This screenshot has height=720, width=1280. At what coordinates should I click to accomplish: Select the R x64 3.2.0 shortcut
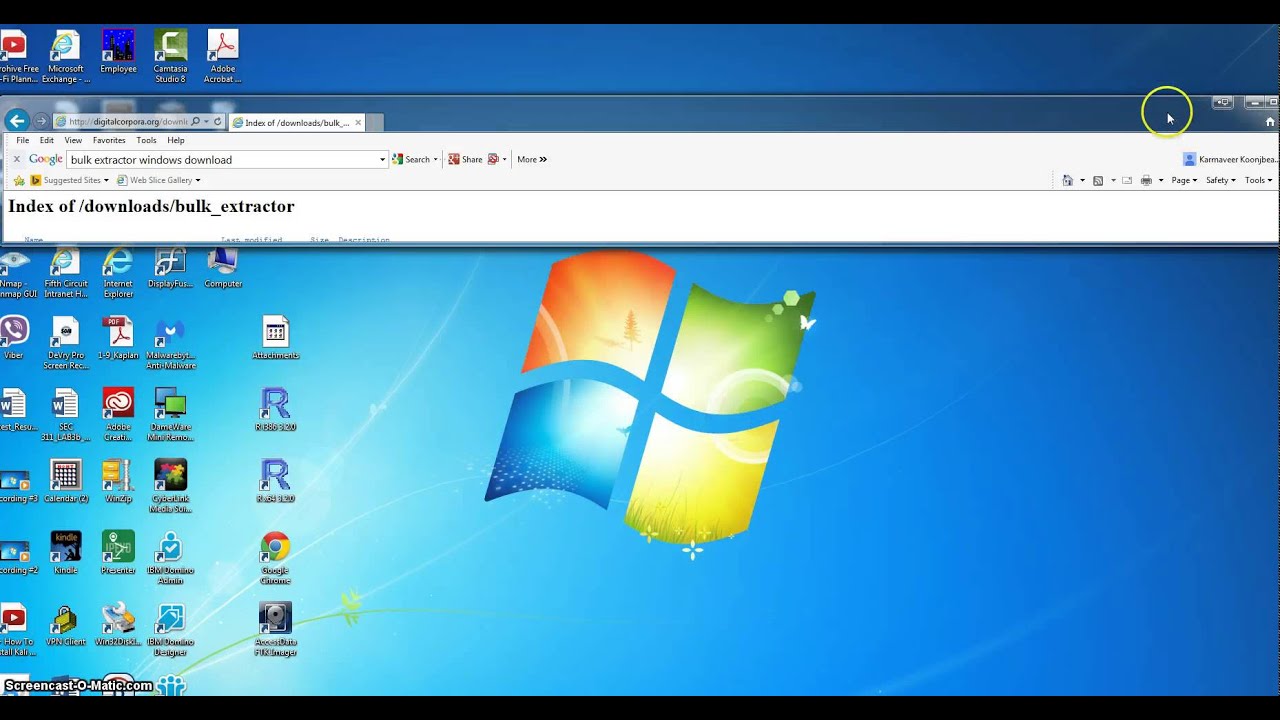[275, 482]
